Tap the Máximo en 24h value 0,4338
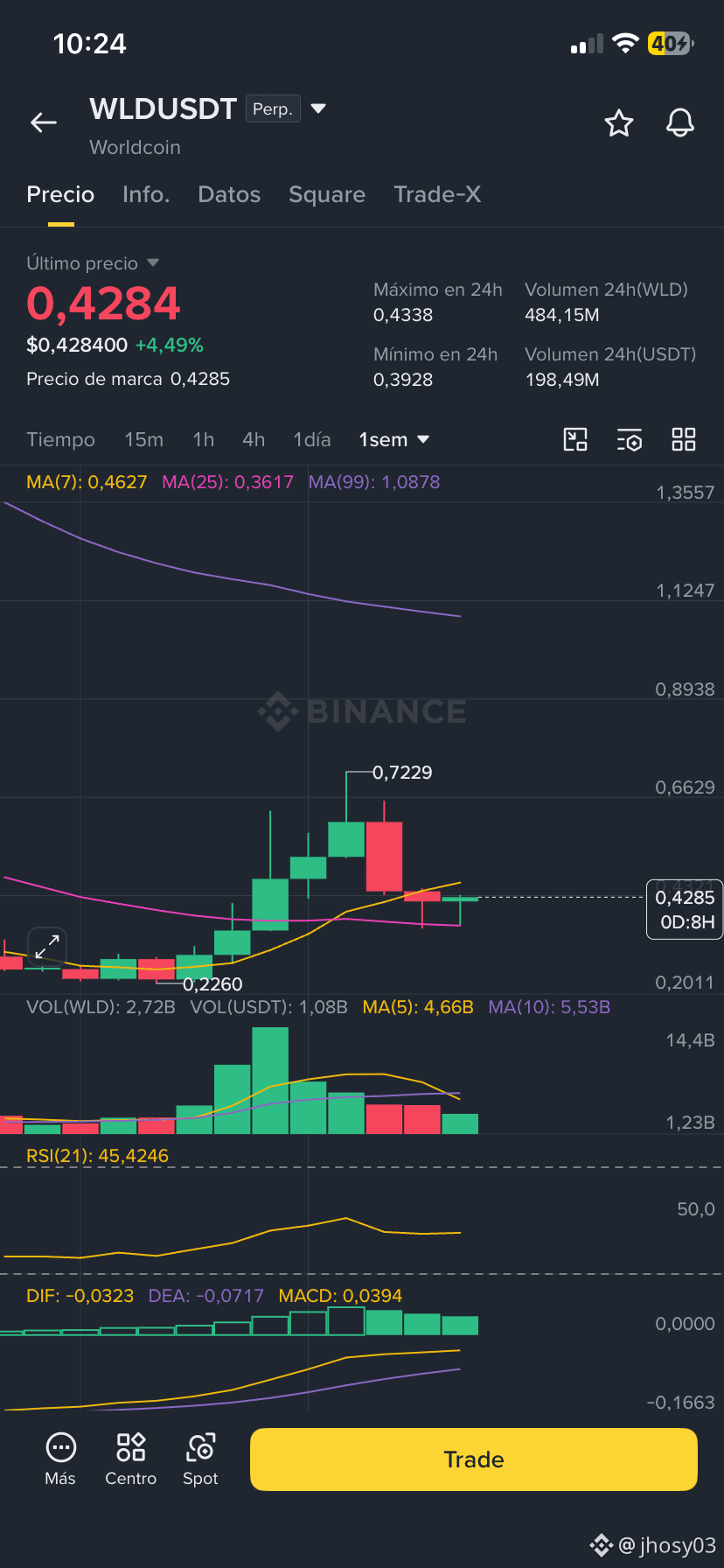724x1568 pixels. click(x=403, y=315)
